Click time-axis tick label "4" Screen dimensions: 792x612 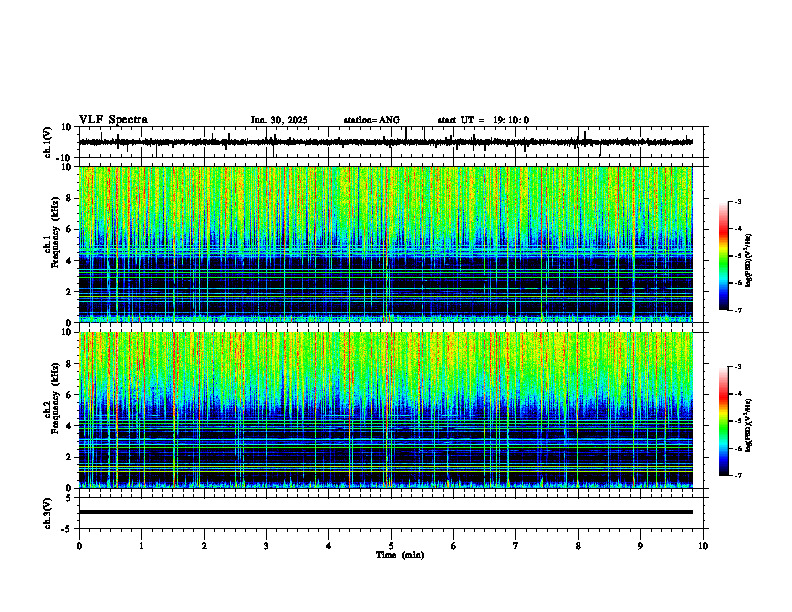click(329, 546)
